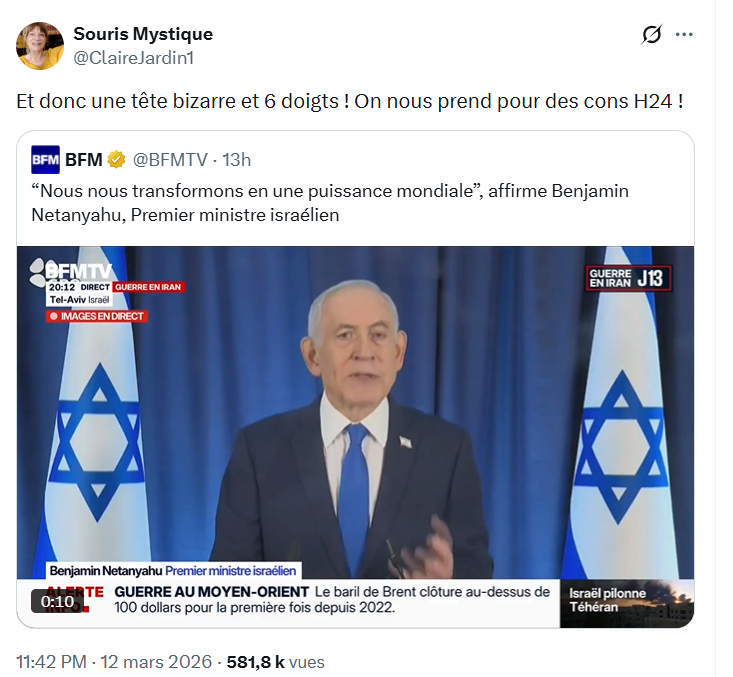Click the BFMTV logo in the video

pyautogui.click(x=71, y=271)
